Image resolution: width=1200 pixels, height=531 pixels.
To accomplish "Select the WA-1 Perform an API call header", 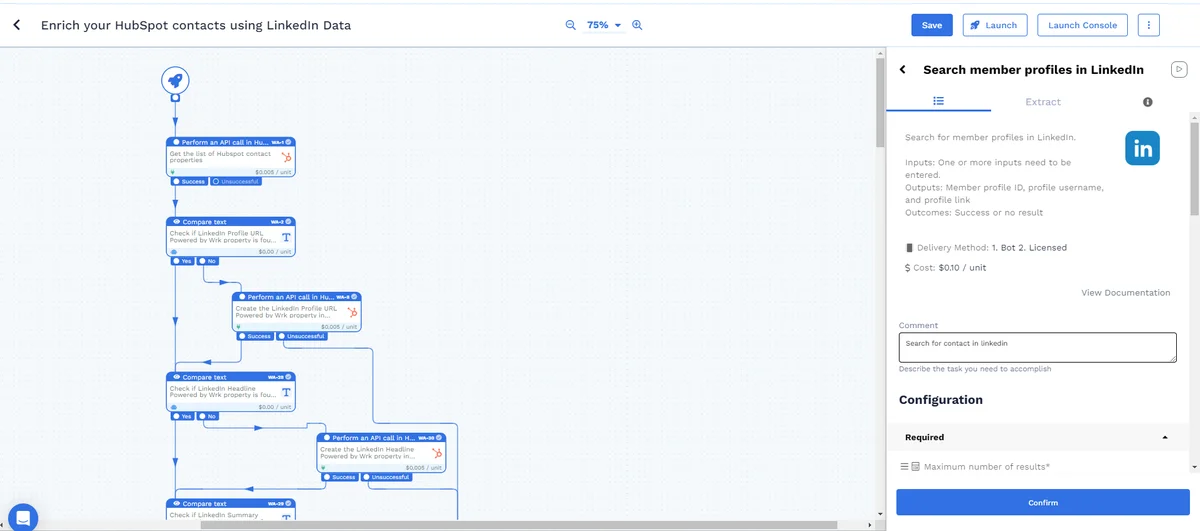I will click(x=231, y=142).
